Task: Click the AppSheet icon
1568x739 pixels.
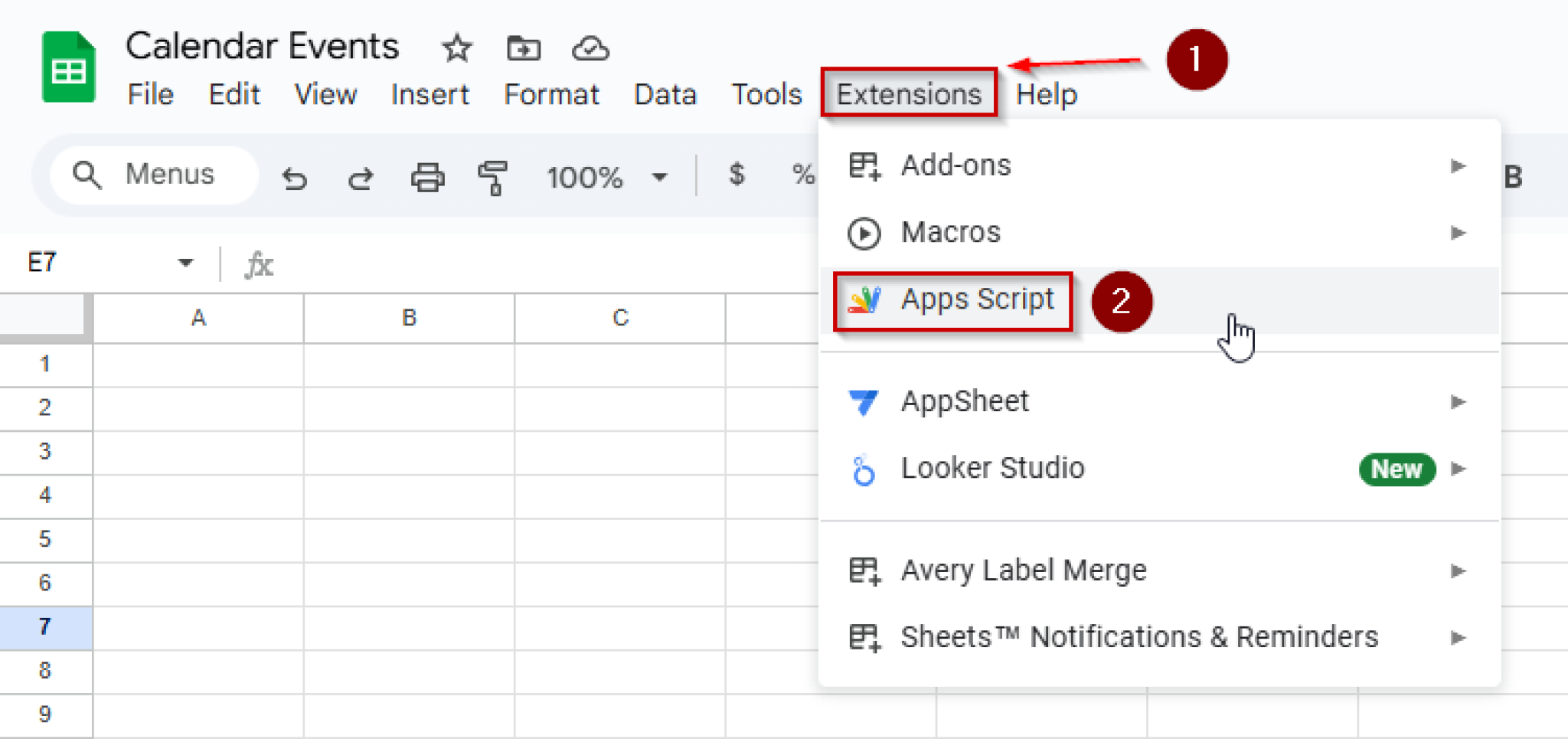Action: click(x=864, y=401)
